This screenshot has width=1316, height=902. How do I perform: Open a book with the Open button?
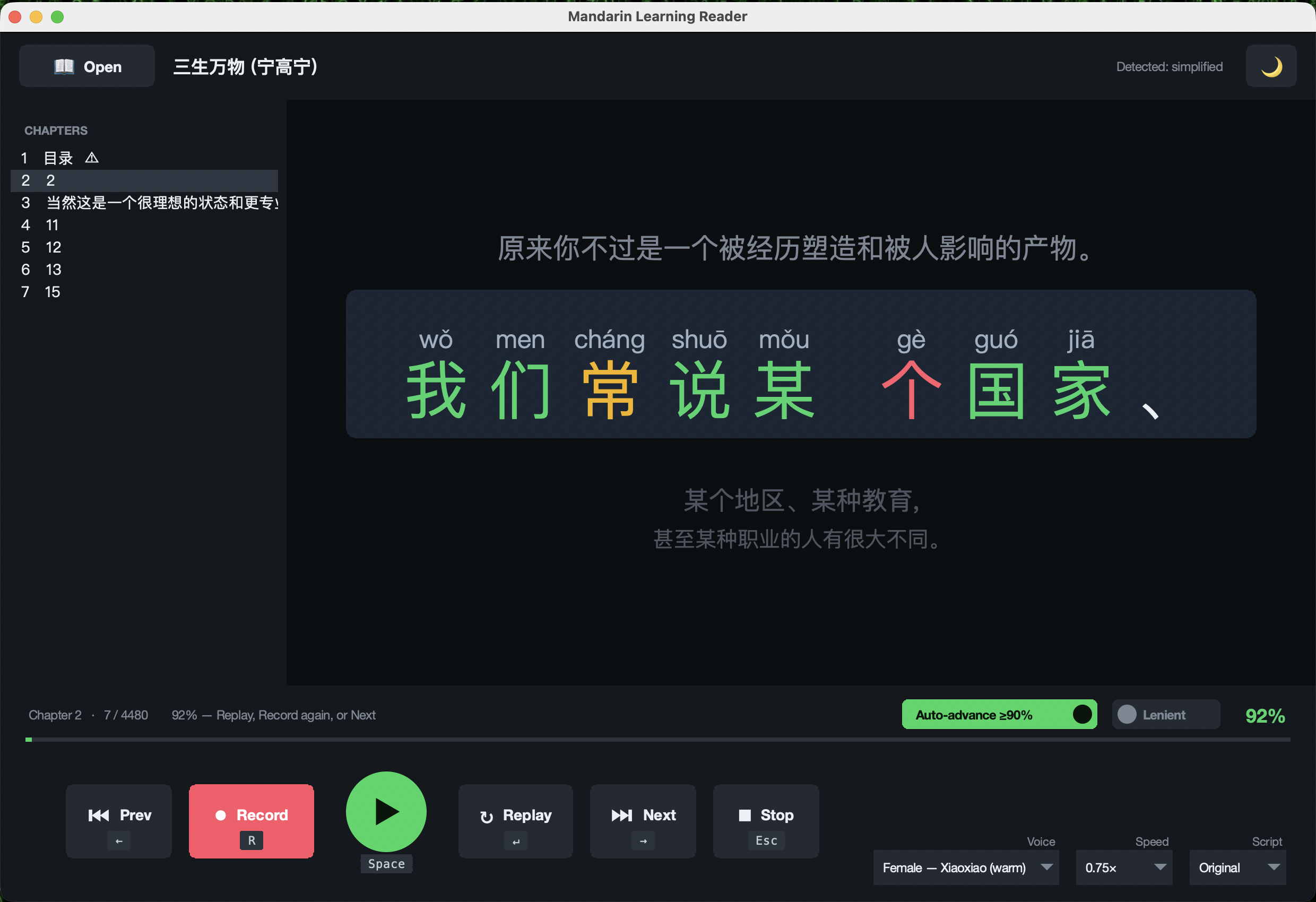pos(86,66)
